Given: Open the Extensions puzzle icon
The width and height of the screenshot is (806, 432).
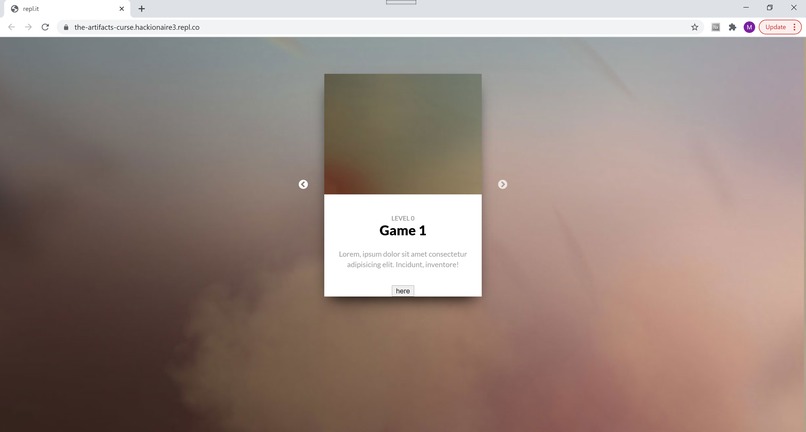Looking at the screenshot, I should click(x=732, y=27).
